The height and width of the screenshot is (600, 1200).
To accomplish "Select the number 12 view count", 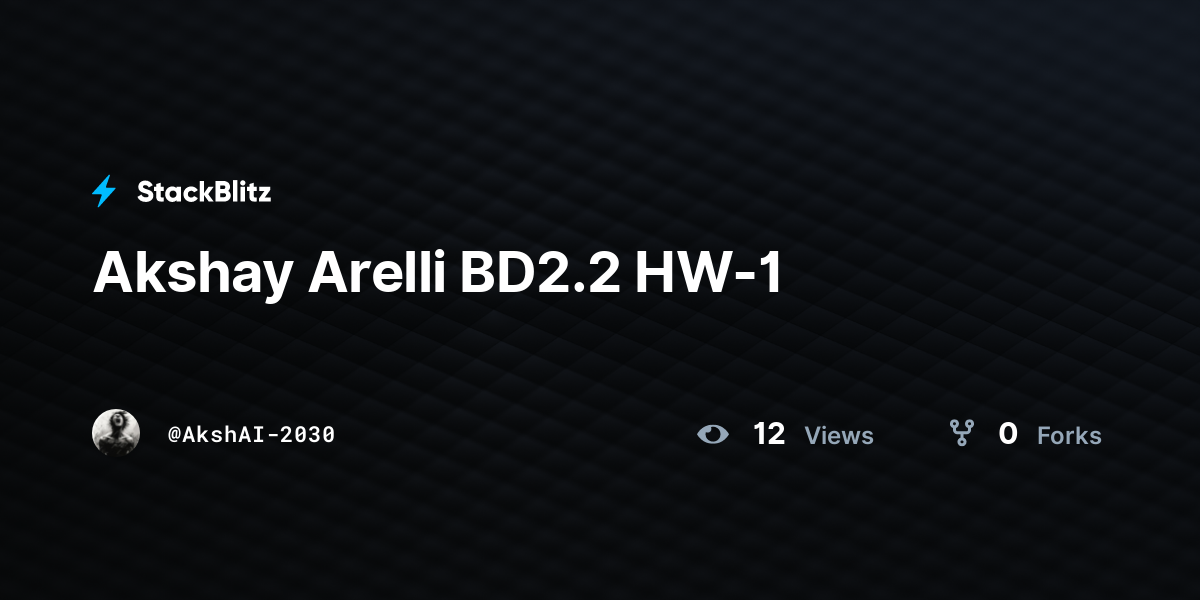I will (x=769, y=434).
